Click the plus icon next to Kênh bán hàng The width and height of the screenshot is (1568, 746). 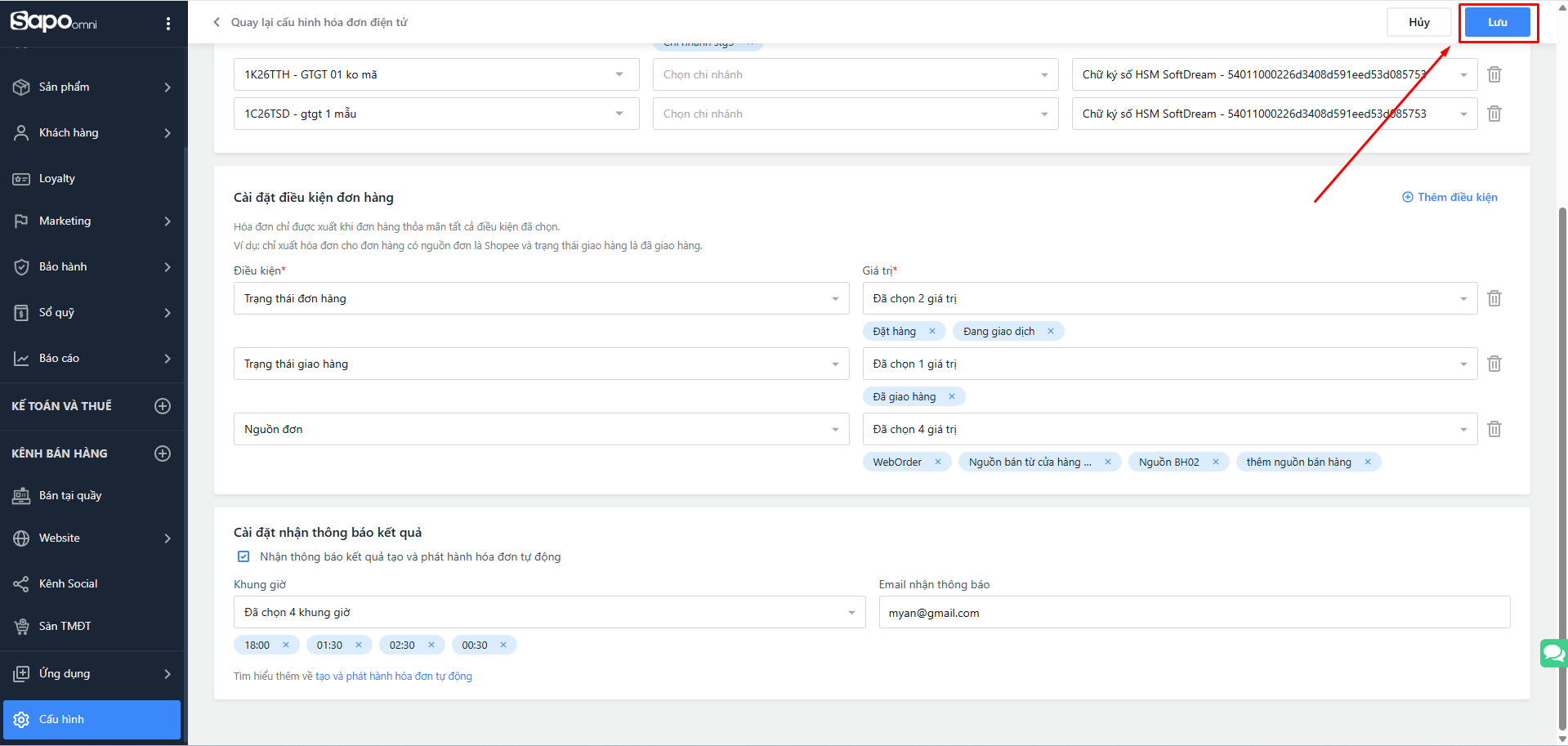[x=163, y=453]
